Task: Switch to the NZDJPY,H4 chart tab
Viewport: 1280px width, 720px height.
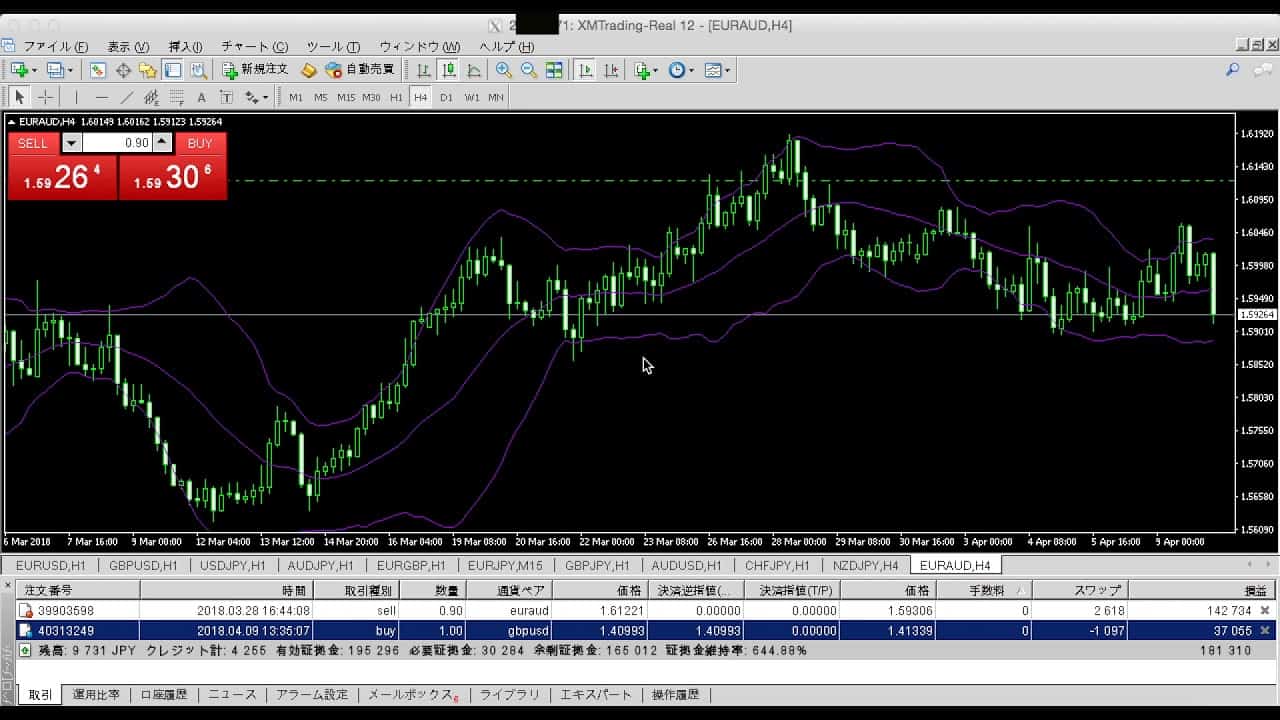Action: tap(867, 566)
